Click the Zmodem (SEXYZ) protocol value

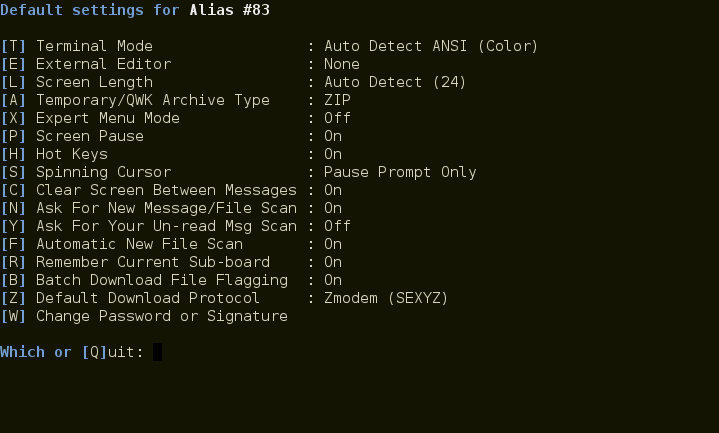[386, 298]
